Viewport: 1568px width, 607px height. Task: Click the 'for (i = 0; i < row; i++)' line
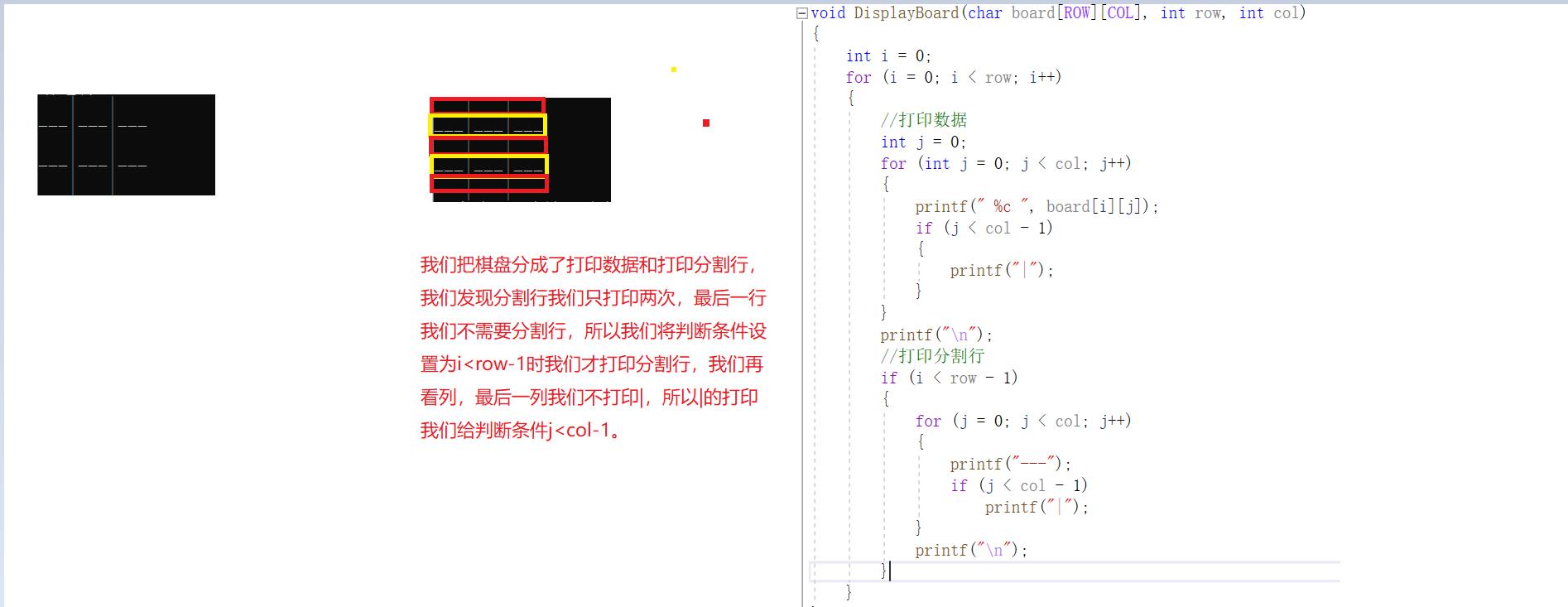pos(954,77)
